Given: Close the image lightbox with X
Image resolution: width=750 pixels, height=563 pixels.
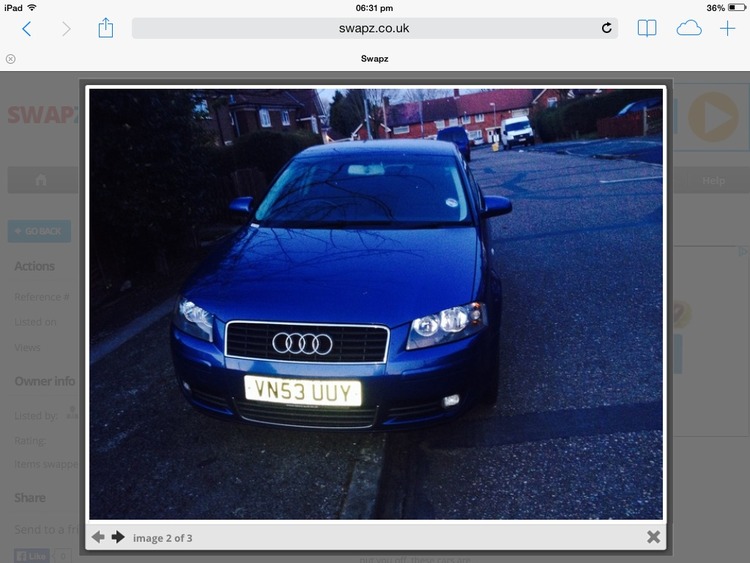Looking at the screenshot, I should [653, 537].
